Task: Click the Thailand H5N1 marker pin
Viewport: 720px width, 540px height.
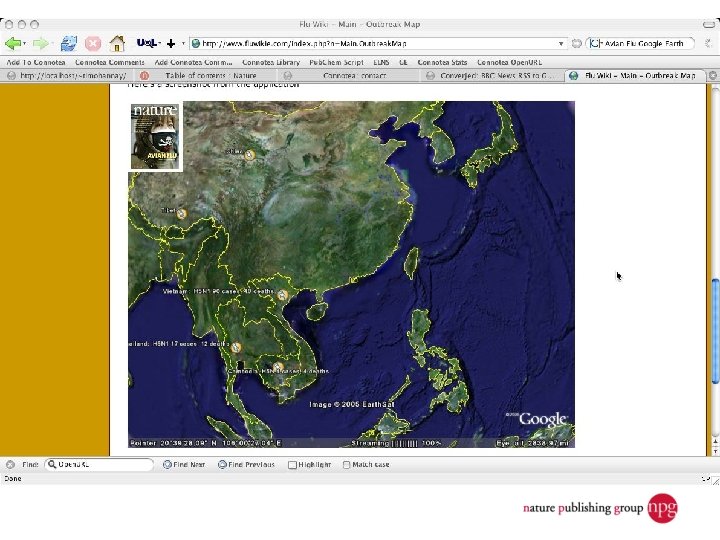Action: [x=236, y=347]
